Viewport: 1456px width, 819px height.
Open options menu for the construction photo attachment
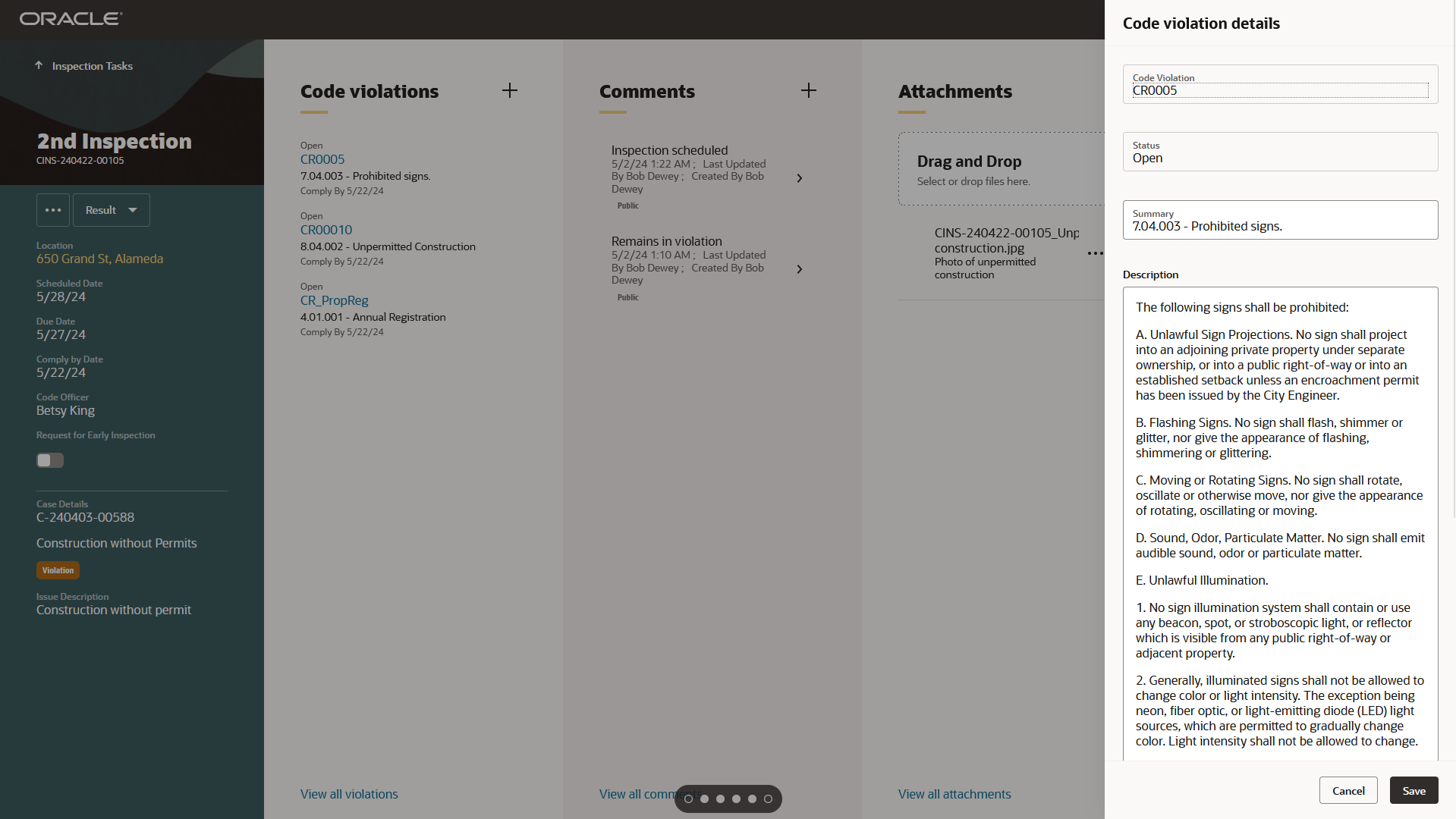(1095, 253)
